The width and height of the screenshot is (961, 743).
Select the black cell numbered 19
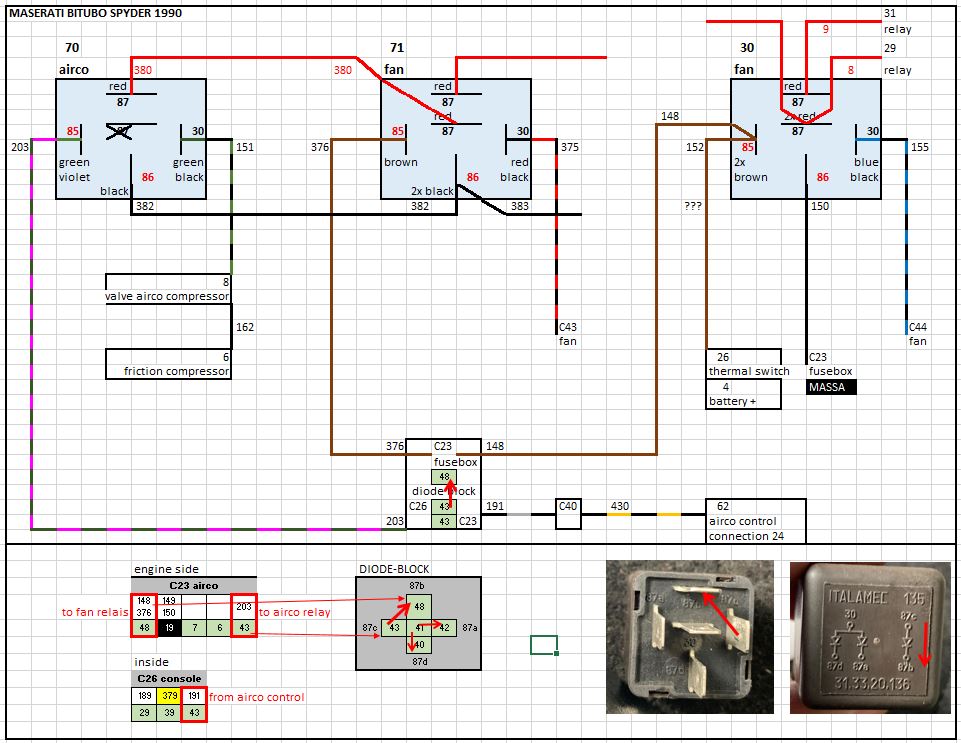click(x=168, y=627)
